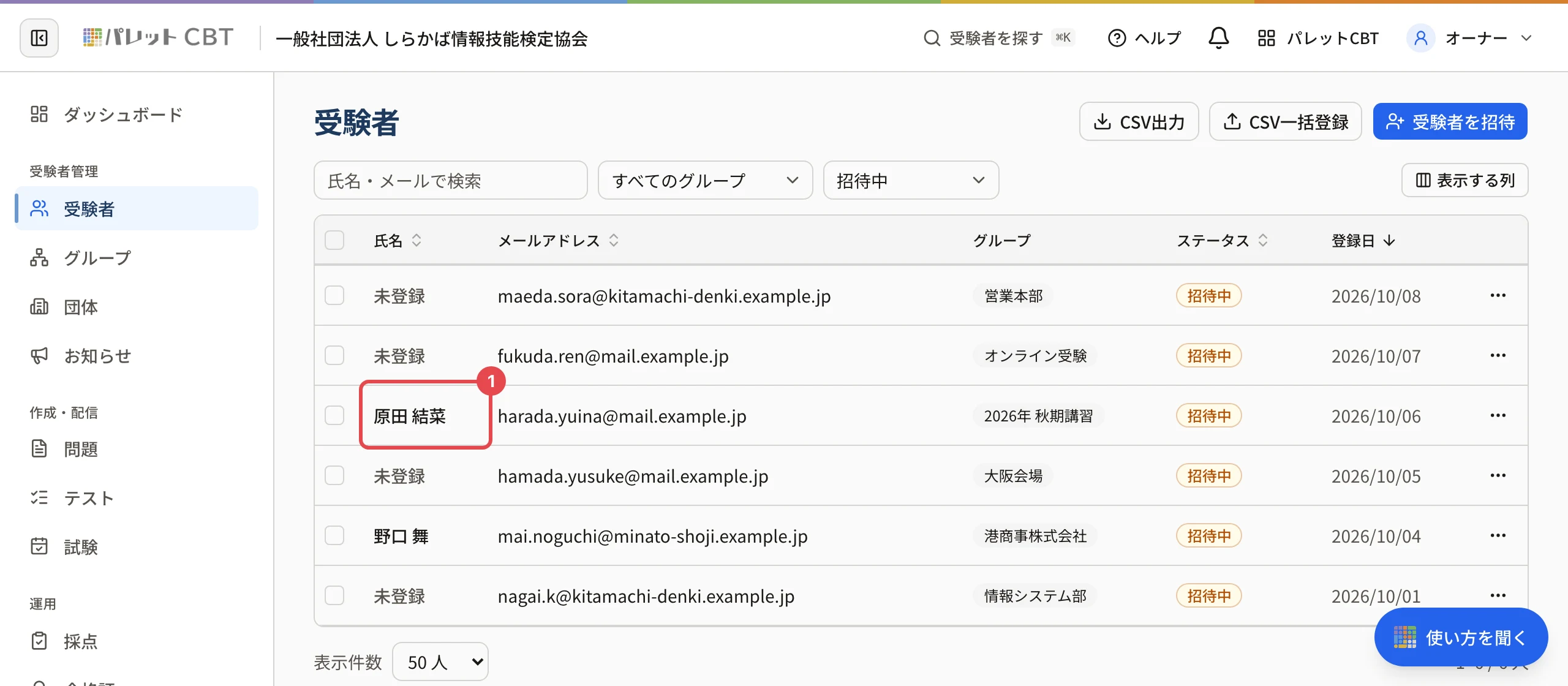Click the notification bell icon
Image resolution: width=1568 pixels, height=686 pixels.
click(1218, 38)
